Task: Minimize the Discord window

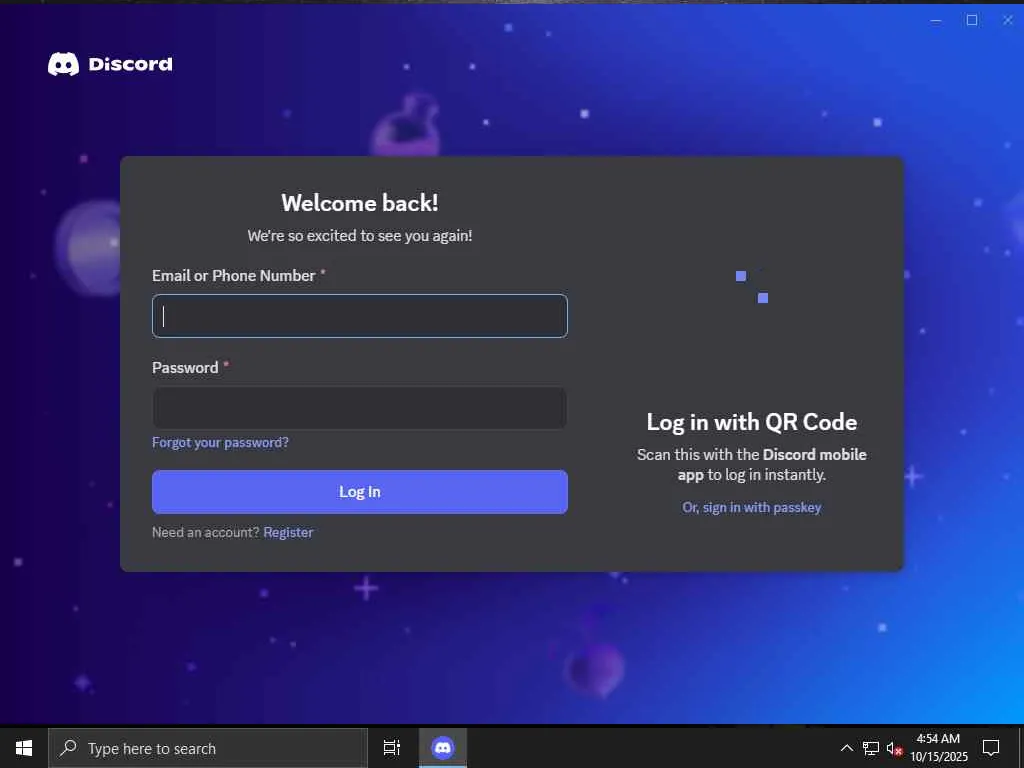Action: [936, 20]
